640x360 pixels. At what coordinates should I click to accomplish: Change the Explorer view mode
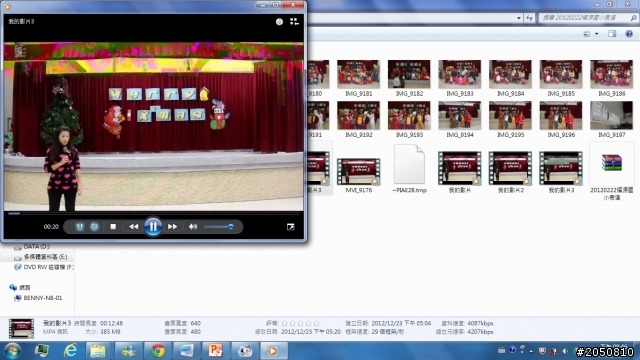(587, 34)
